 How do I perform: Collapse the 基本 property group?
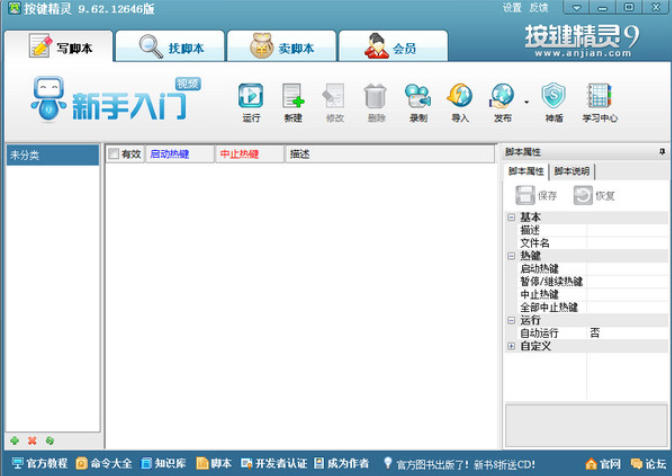511,217
